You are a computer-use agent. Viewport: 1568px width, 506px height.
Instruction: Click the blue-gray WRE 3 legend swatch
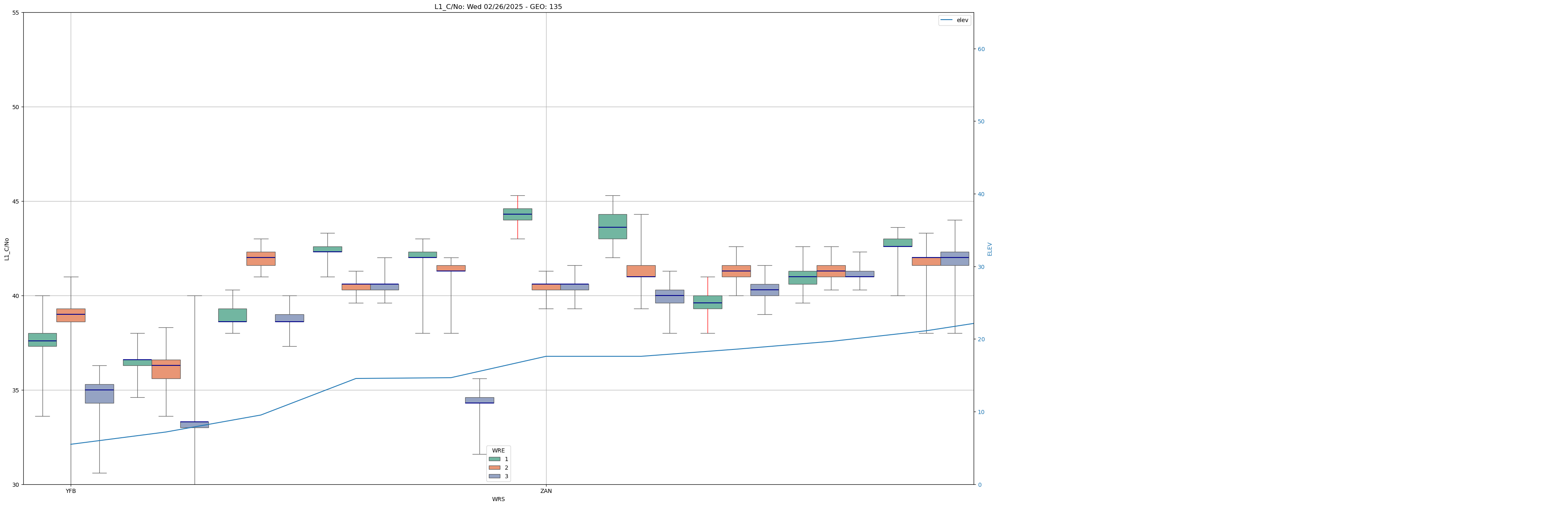pyautogui.click(x=494, y=476)
